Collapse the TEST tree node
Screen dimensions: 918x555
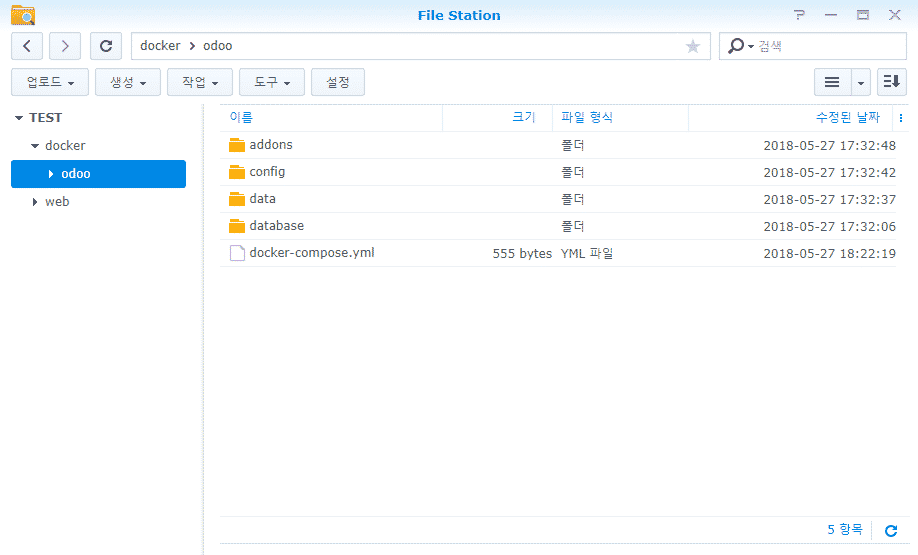[x=19, y=118]
